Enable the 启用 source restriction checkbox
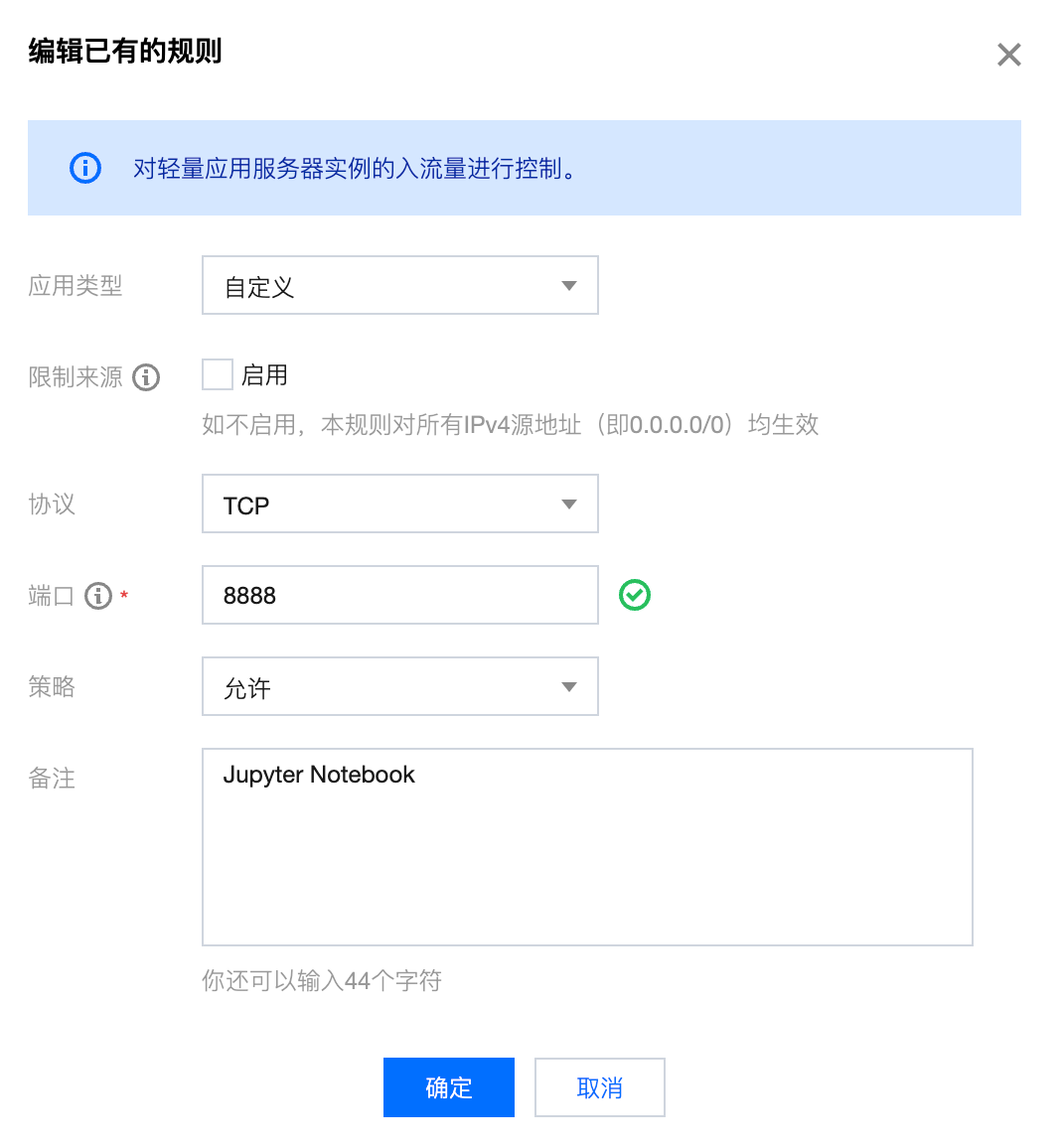This screenshot has height=1148, width=1063. pyautogui.click(x=218, y=375)
